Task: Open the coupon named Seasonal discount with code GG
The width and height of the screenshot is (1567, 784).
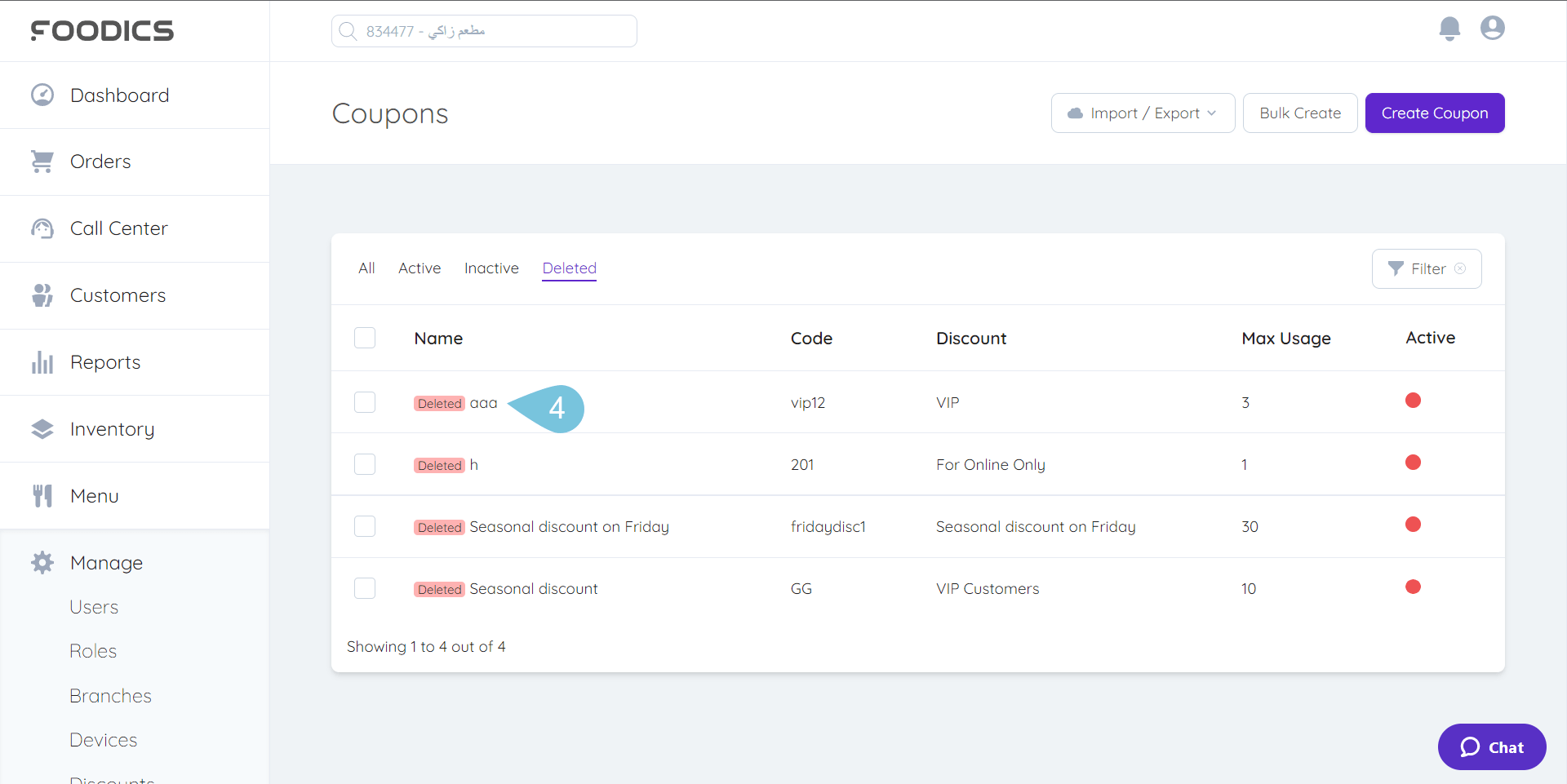Action: (x=534, y=589)
